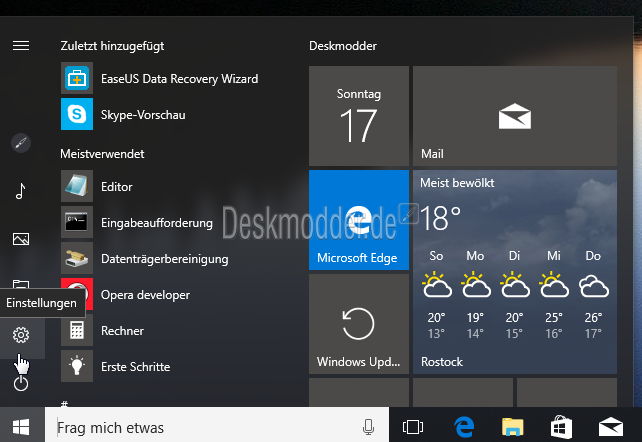Viewport: 642px width, 442px height.
Task: Open Rechner calculator icon
Action: pyautogui.click(x=77, y=330)
